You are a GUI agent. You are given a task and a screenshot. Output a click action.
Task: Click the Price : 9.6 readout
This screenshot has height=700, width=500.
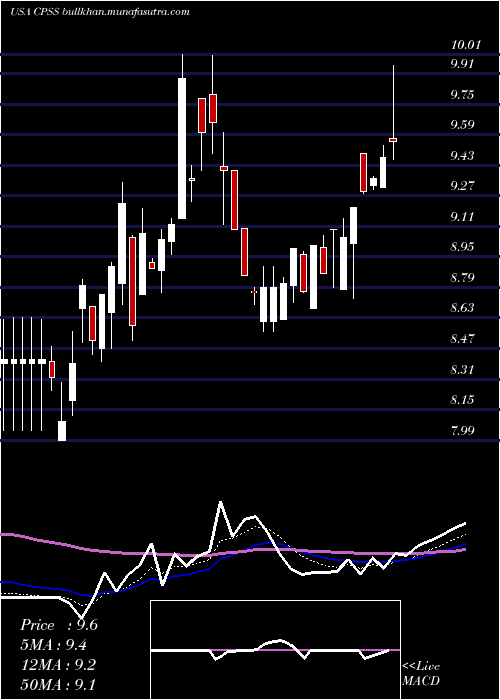click(x=59, y=625)
